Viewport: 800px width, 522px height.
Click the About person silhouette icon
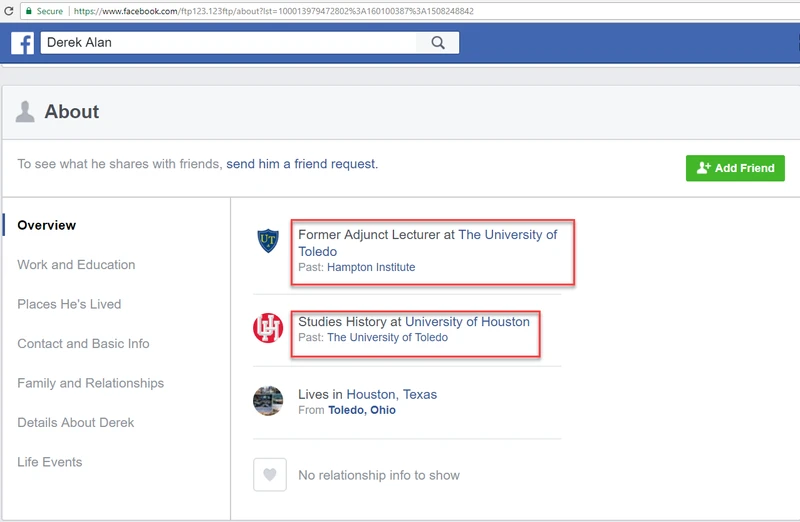pyautogui.click(x=24, y=111)
